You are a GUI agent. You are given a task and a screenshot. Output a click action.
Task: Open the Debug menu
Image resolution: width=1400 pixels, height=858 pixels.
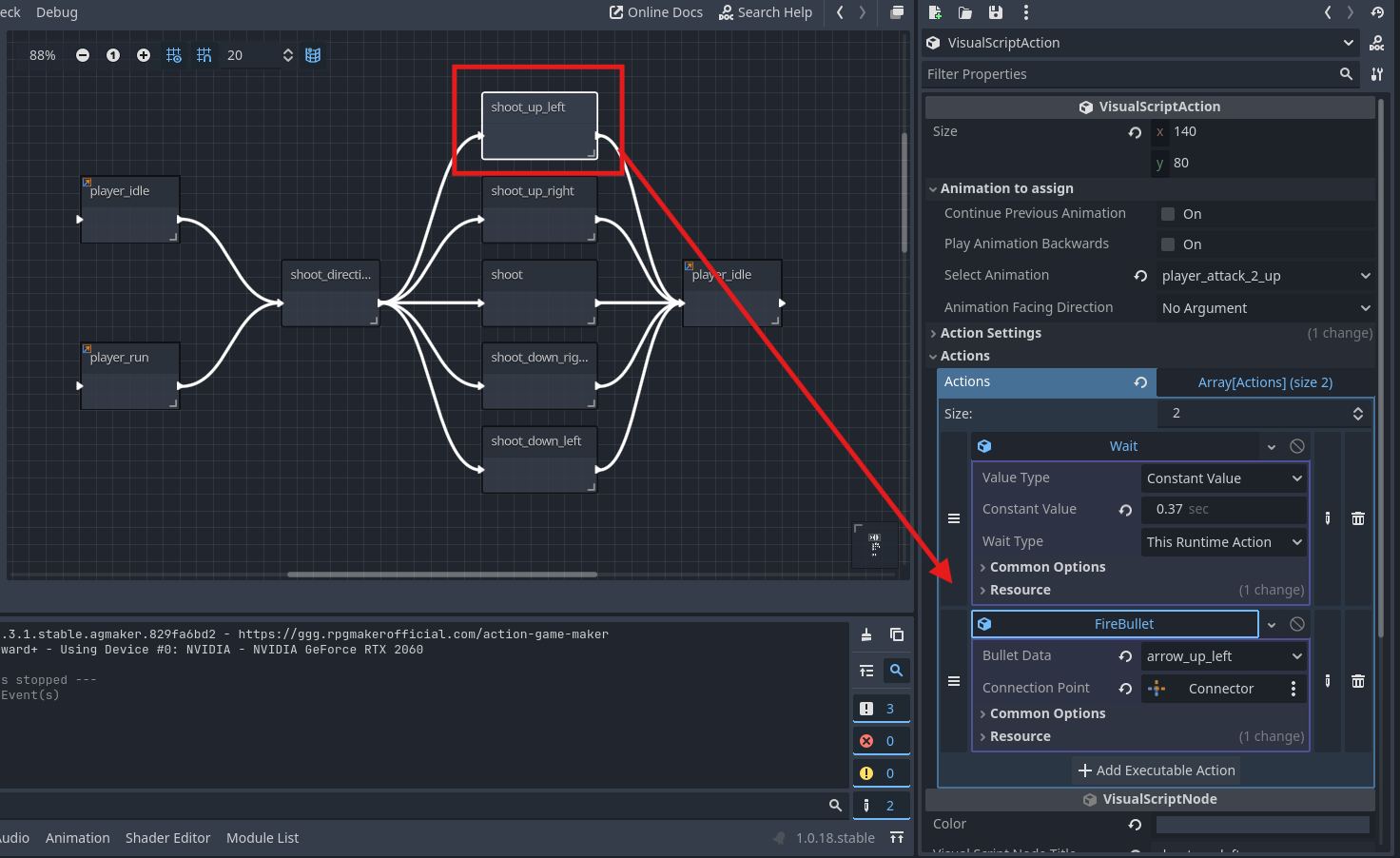point(57,12)
